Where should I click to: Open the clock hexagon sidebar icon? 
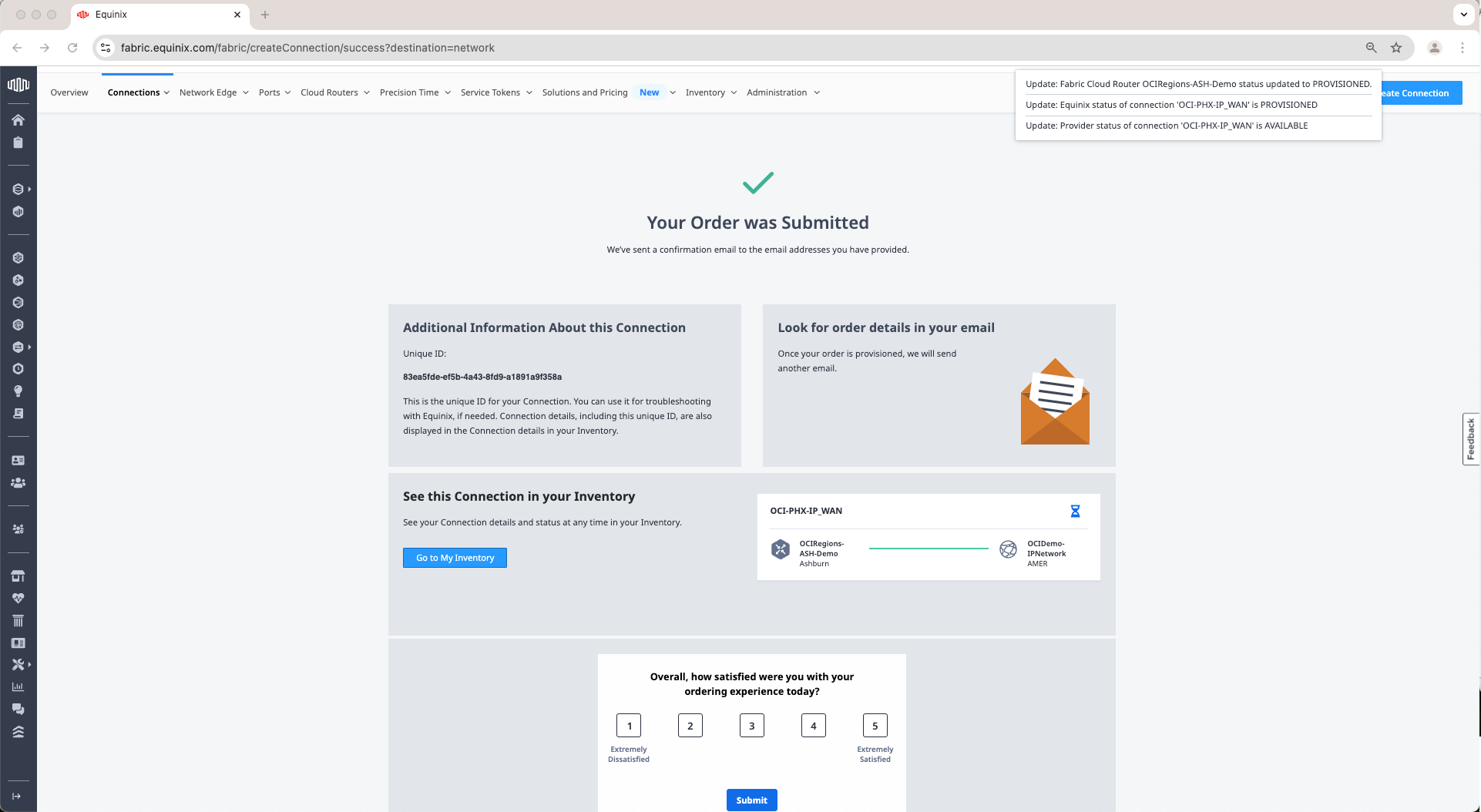pos(18,369)
